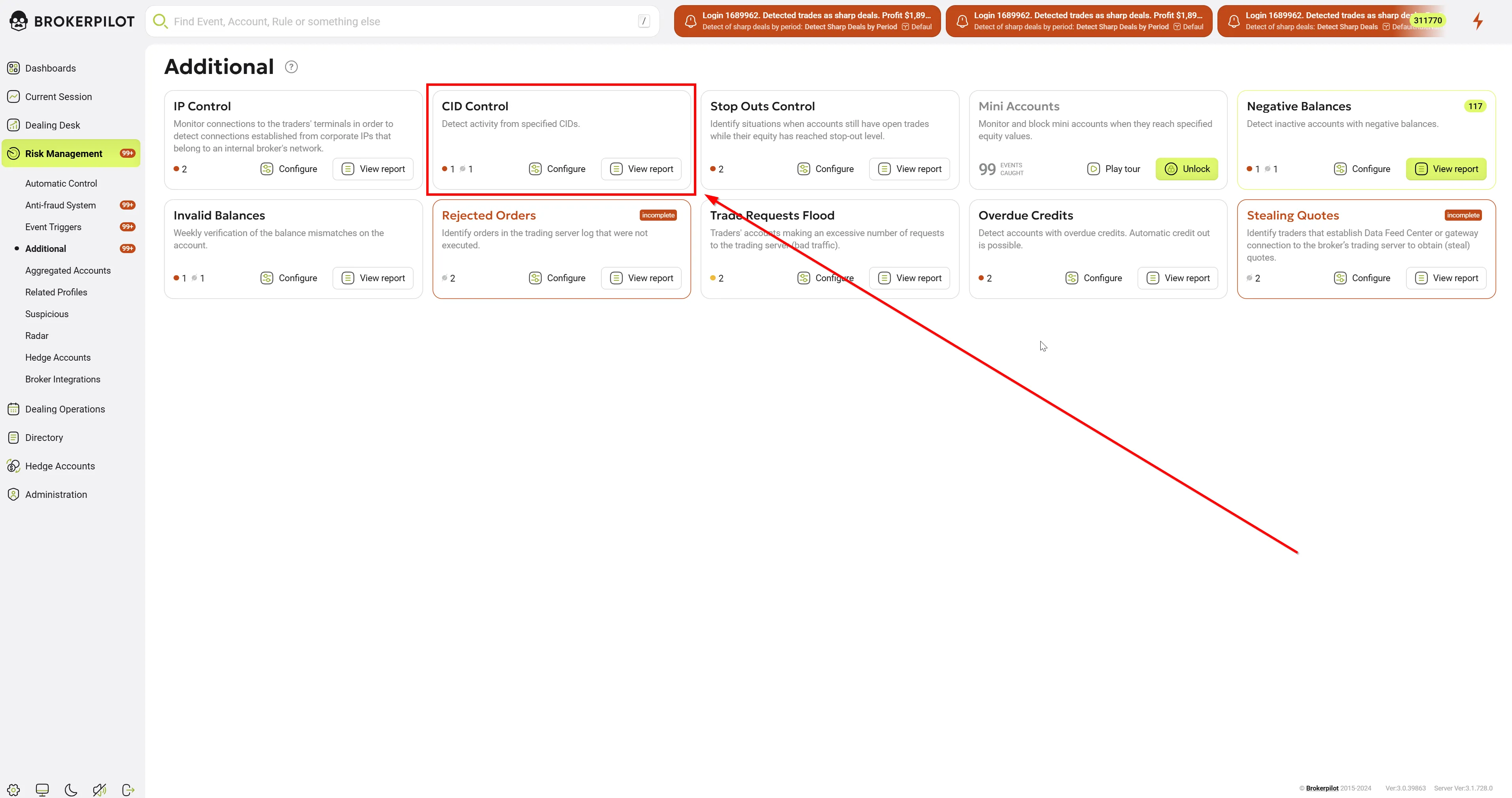Select Radar submenu item
1512x798 pixels.
click(x=37, y=335)
